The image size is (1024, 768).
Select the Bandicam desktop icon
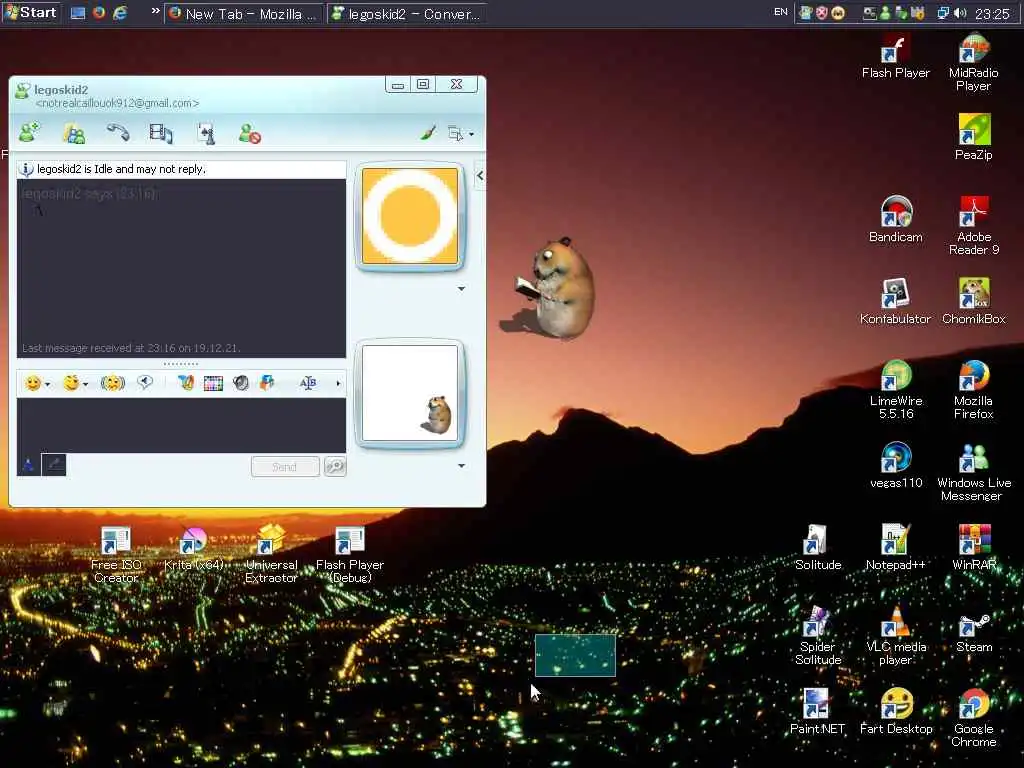click(895, 219)
